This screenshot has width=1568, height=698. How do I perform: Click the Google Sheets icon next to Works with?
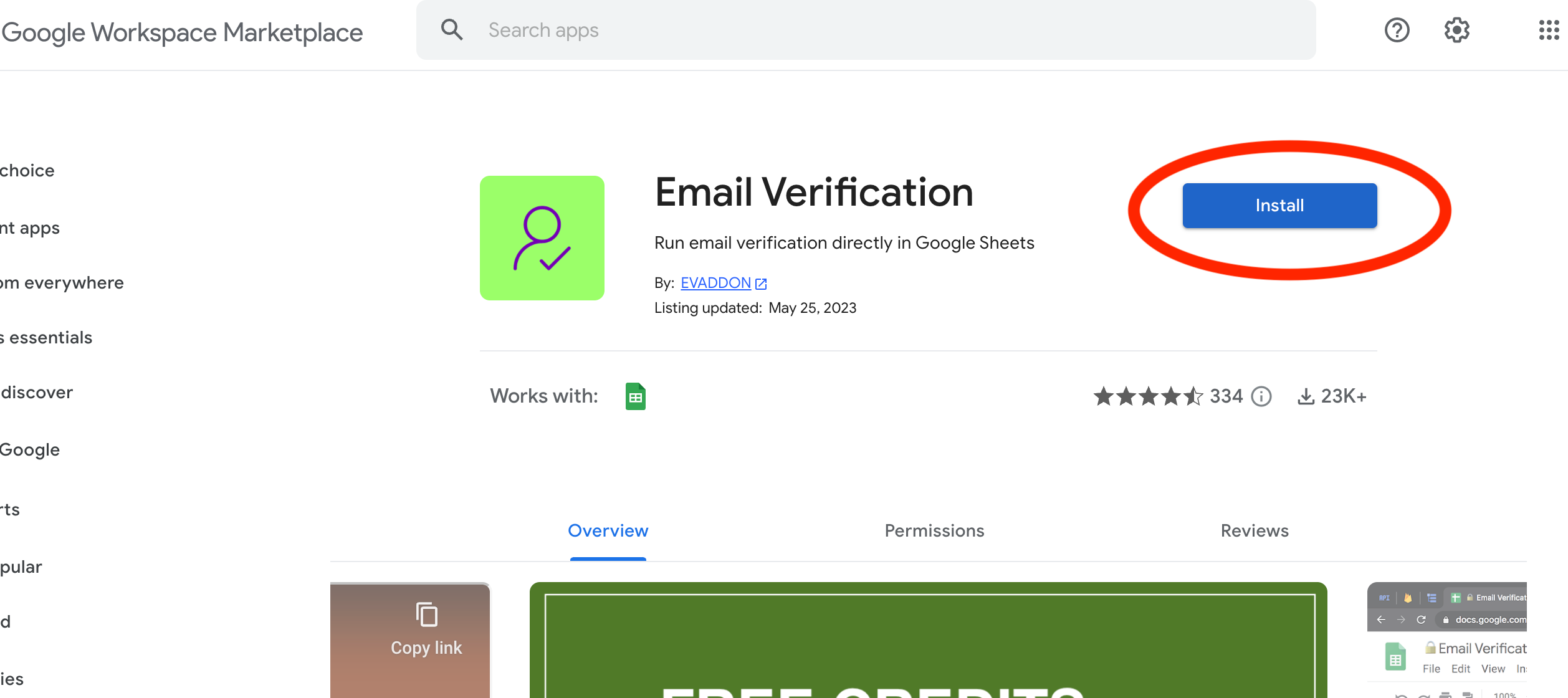(x=636, y=395)
